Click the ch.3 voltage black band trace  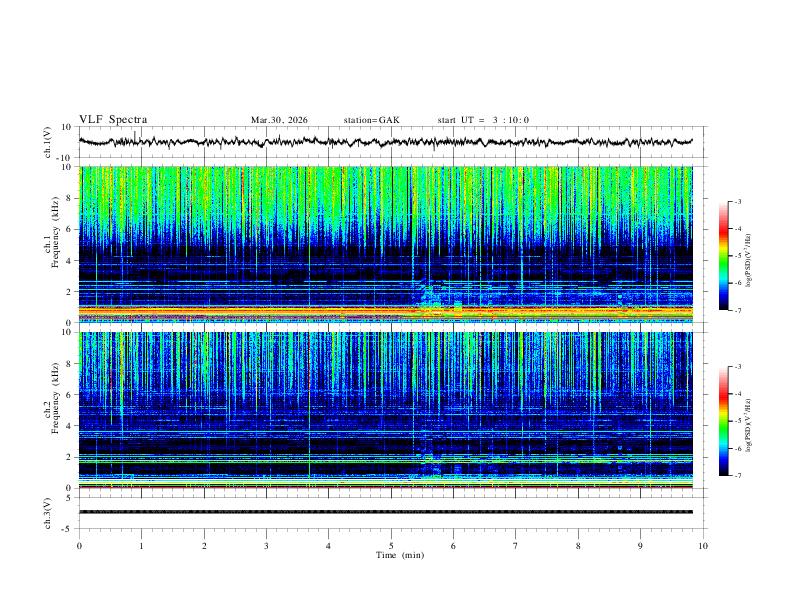[385, 512]
